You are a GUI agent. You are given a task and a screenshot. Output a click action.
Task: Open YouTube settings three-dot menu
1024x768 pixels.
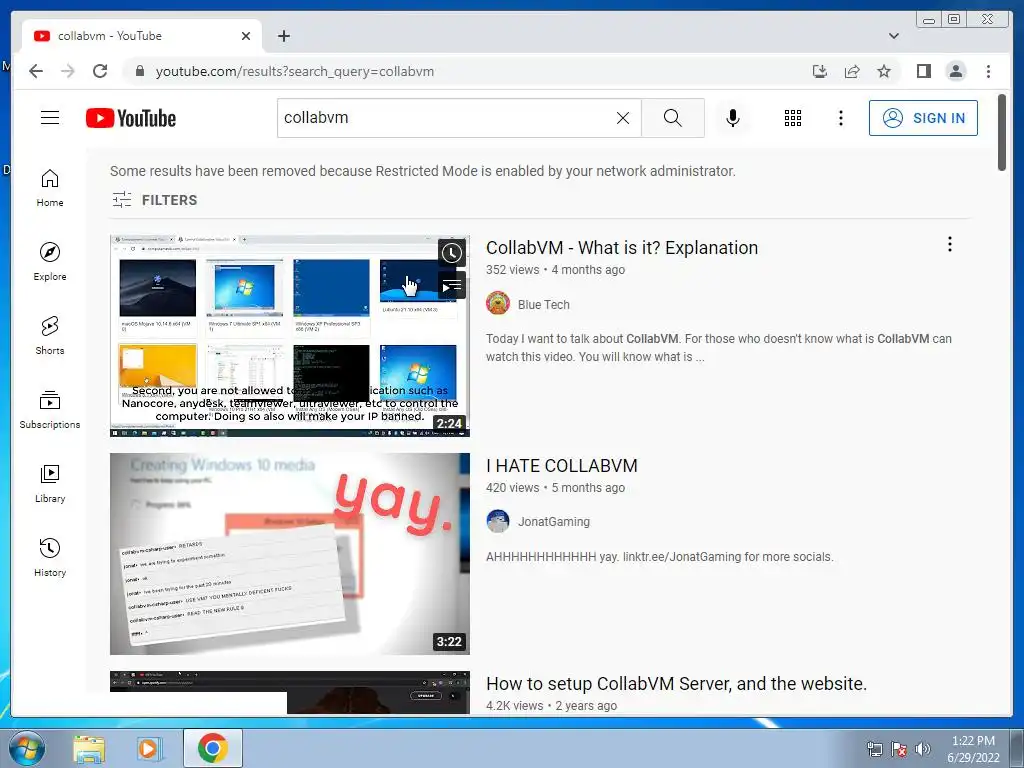[840, 118]
